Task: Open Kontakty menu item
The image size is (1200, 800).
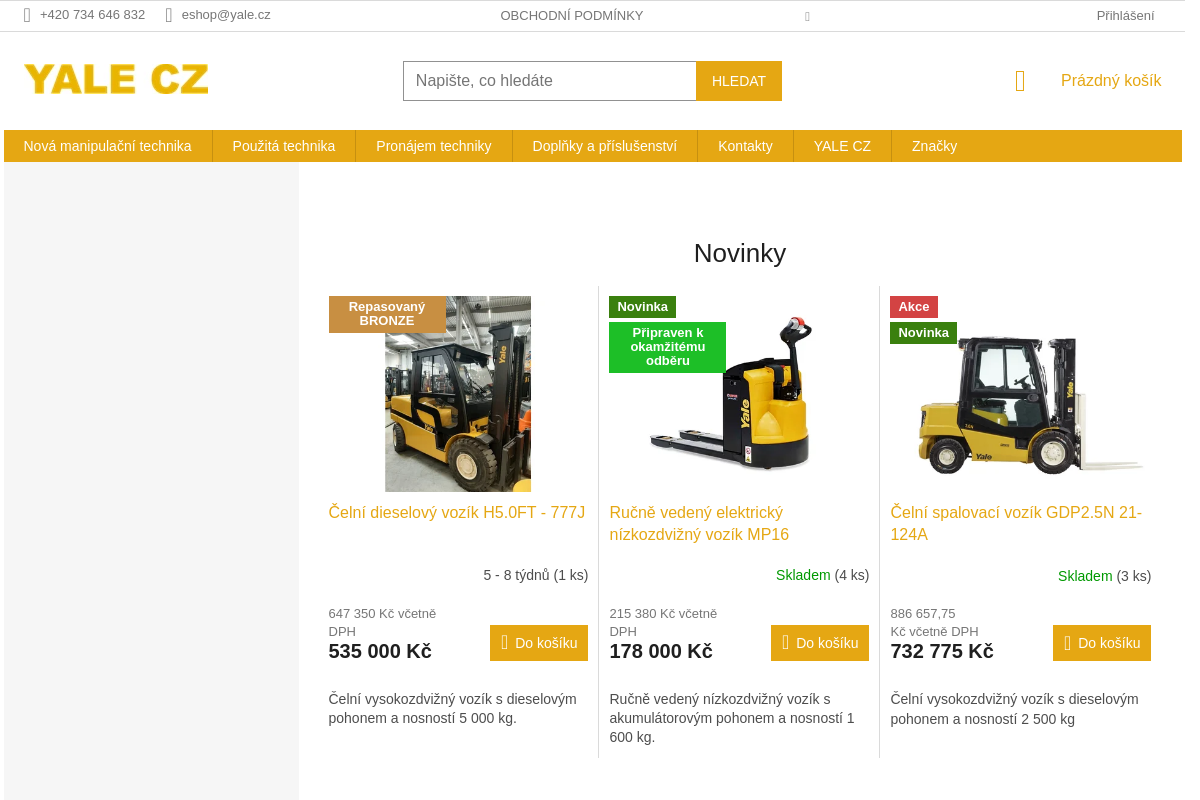Action: [x=745, y=146]
